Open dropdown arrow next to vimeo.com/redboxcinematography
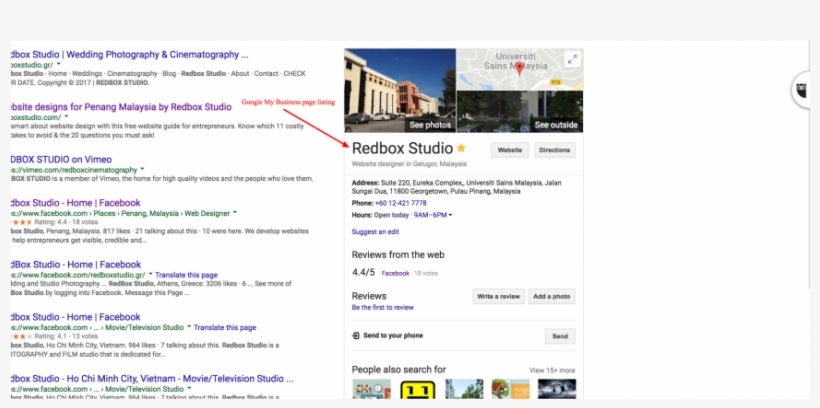The height and width of the screenshot is (408, 820). coord(142,169)
